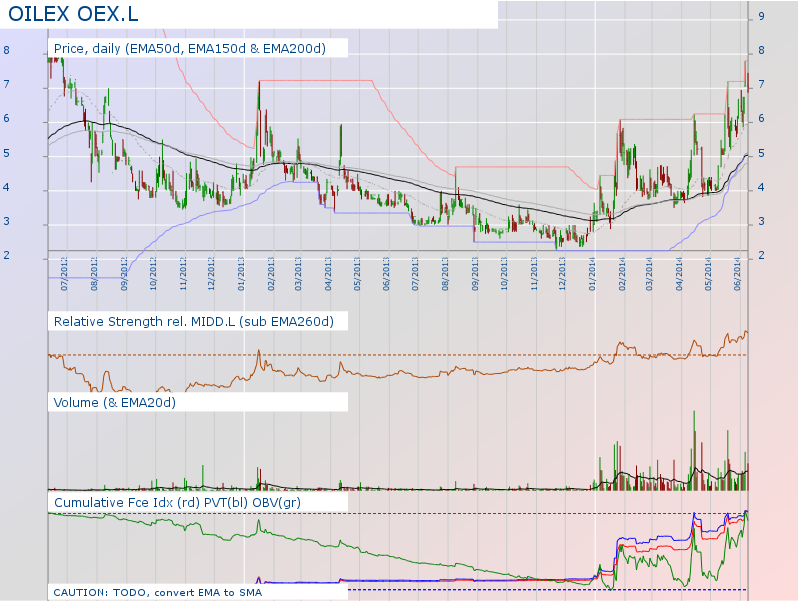This screenshot has height=602, width=800.
Task: Select the "10/2012" date axis label
Action: click(153, 274)
